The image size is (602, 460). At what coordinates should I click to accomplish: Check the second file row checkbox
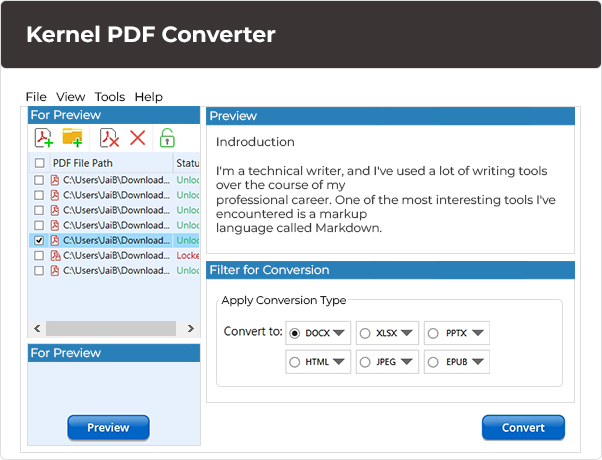[39, 195]
